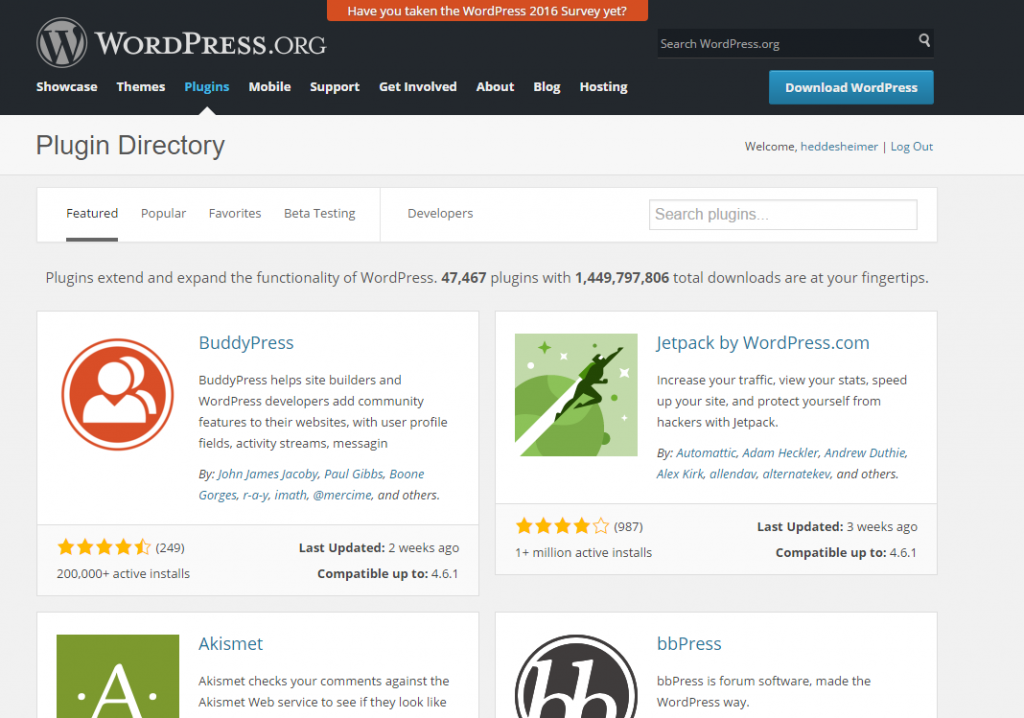Open author r-a-y link

point(255,495)
